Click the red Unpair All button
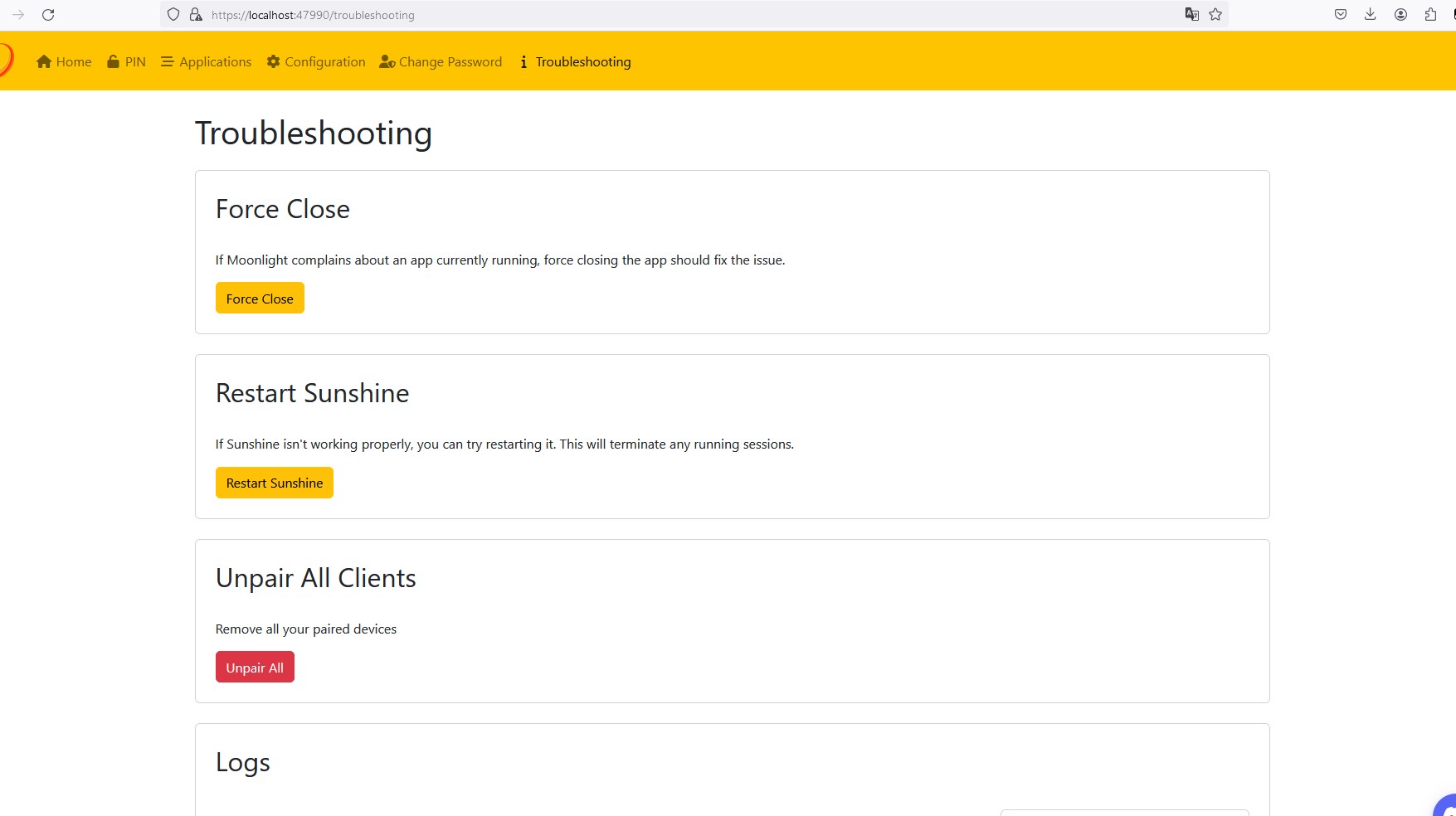This screenshot has height=816, width=1456. [x=255, y=668]
